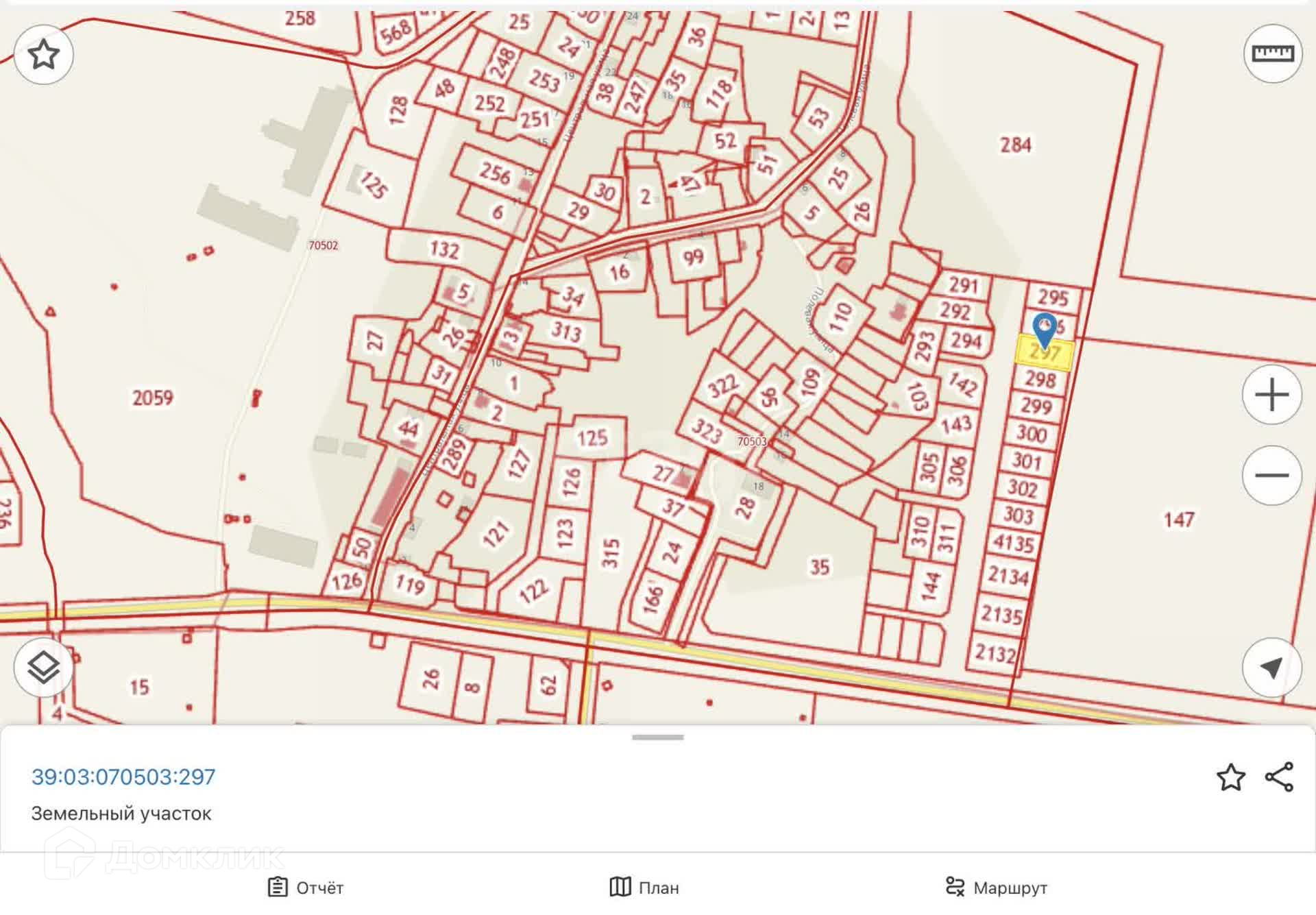Share the selected land parcel

(x=1279, y=777)
